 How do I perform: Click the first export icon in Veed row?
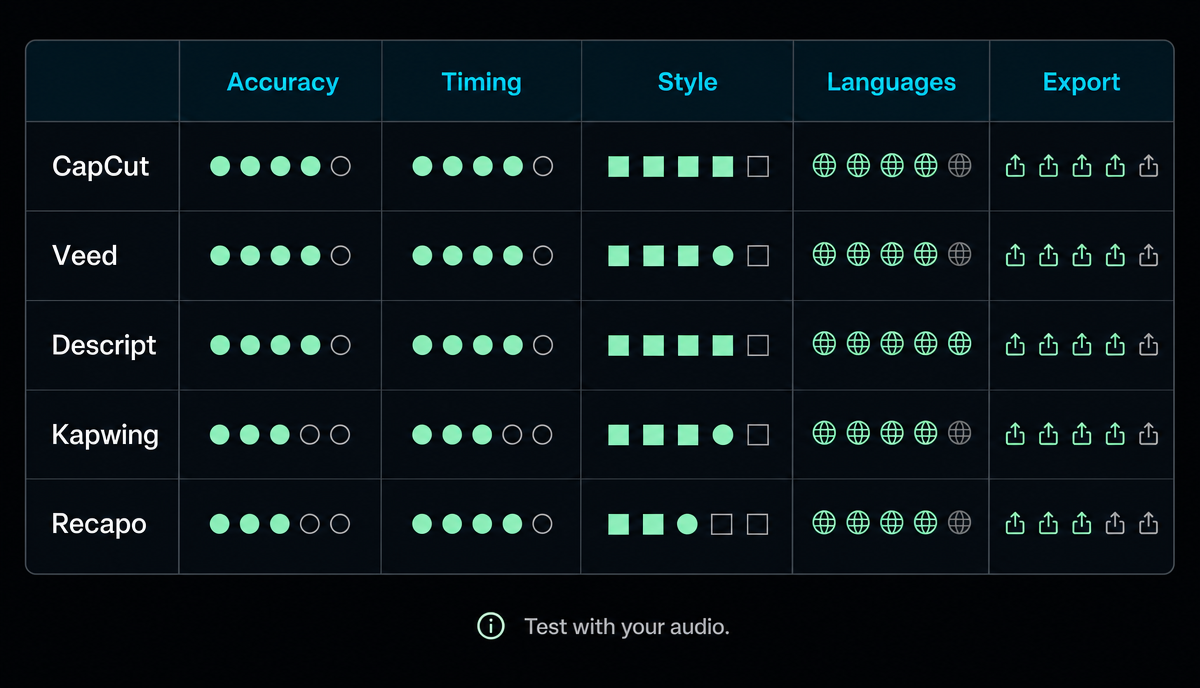[x=1015, y=256]
